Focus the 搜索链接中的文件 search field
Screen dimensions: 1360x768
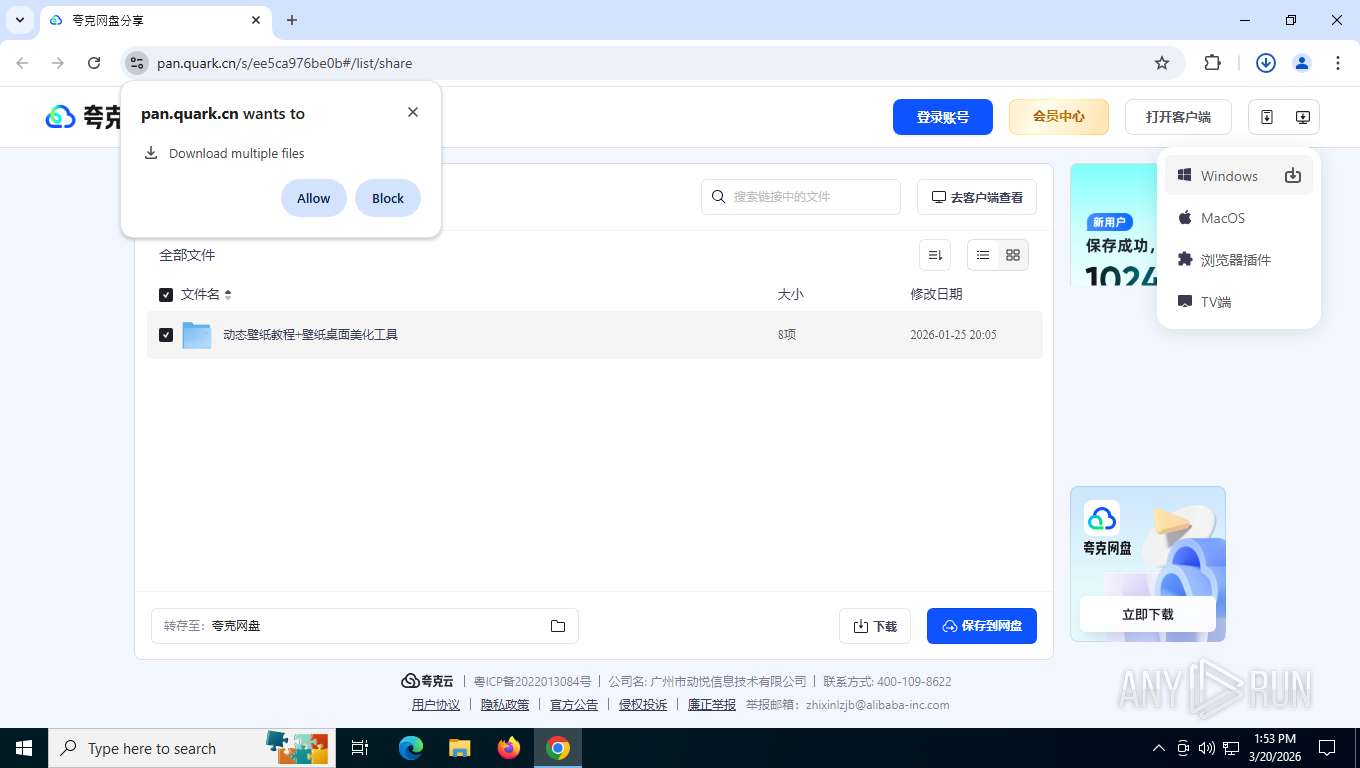801,197
